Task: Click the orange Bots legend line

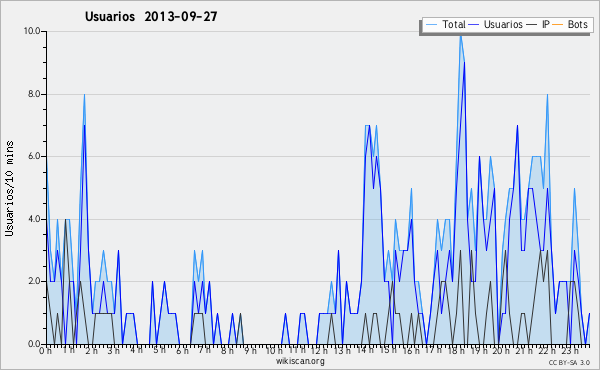Action: pyautogui.click(x=558, y=25)
